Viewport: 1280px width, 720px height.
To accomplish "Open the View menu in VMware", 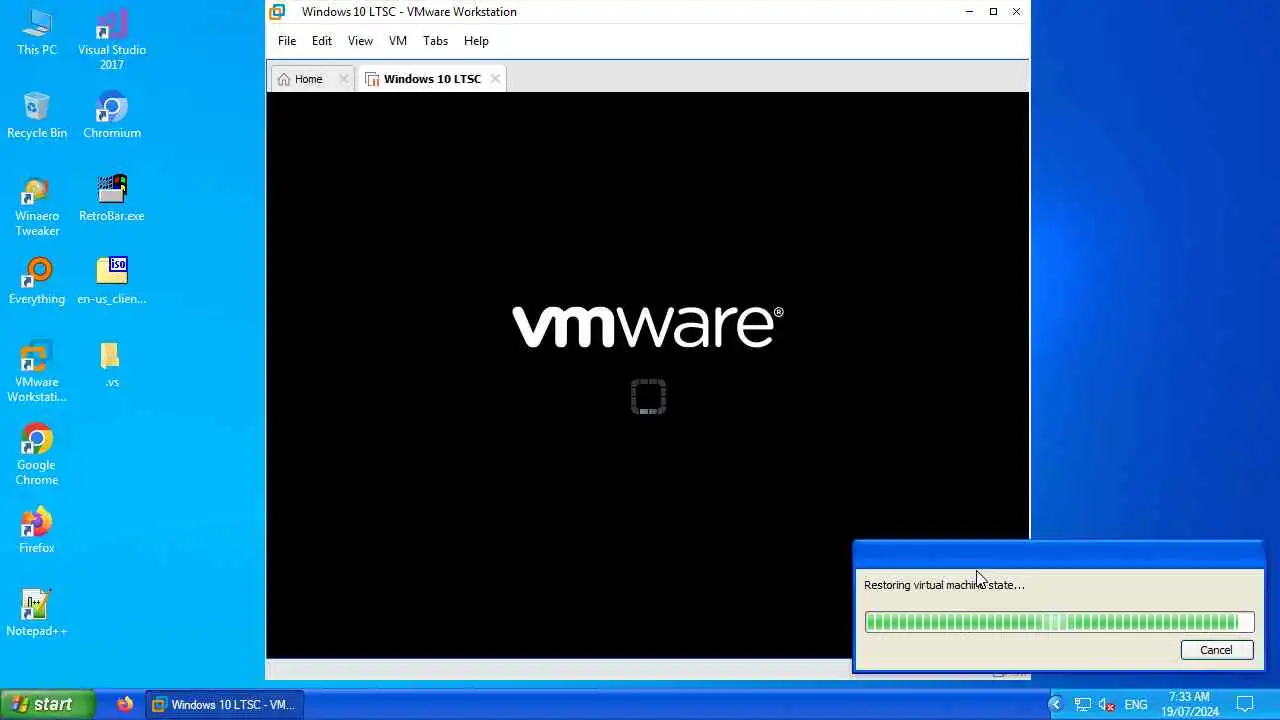I will pos(360,41).
